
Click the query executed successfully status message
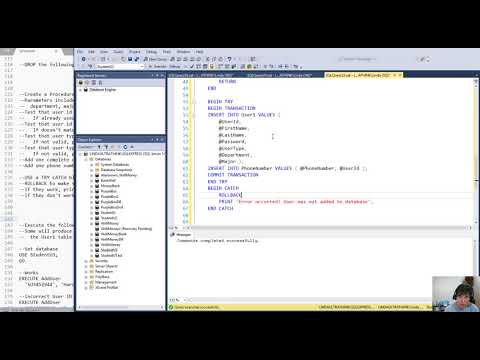click(197, 307)
